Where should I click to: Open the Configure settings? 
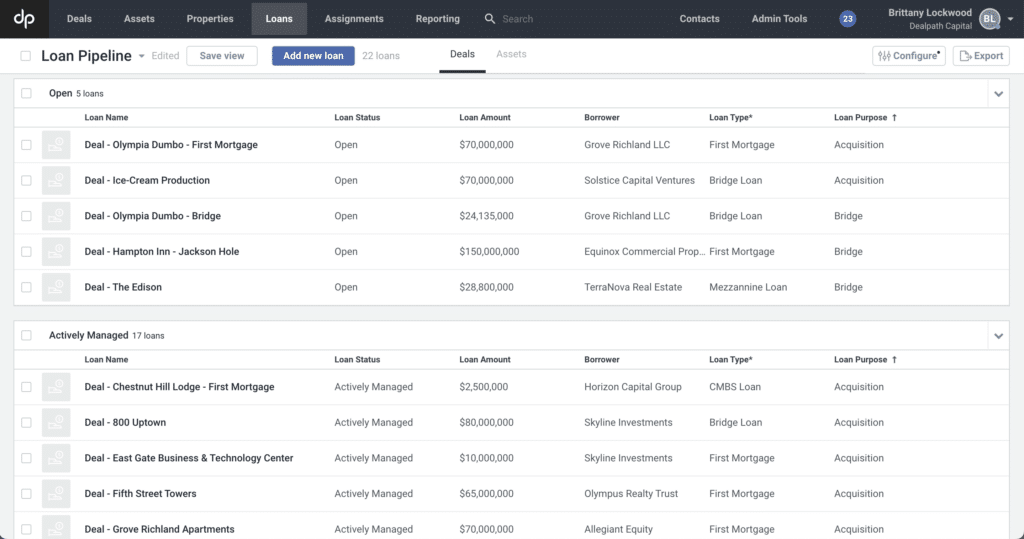coord(909,56)
